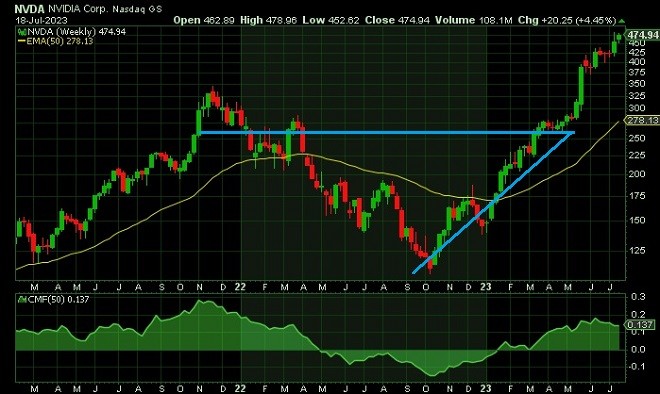Click the 300 price axis label

tap(636, 108)
